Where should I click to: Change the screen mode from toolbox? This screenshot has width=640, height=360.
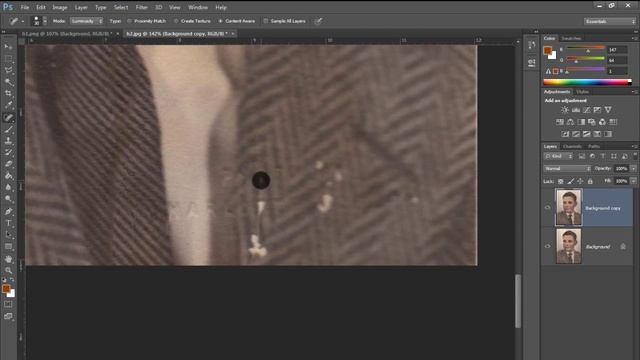tap(8, 316)
